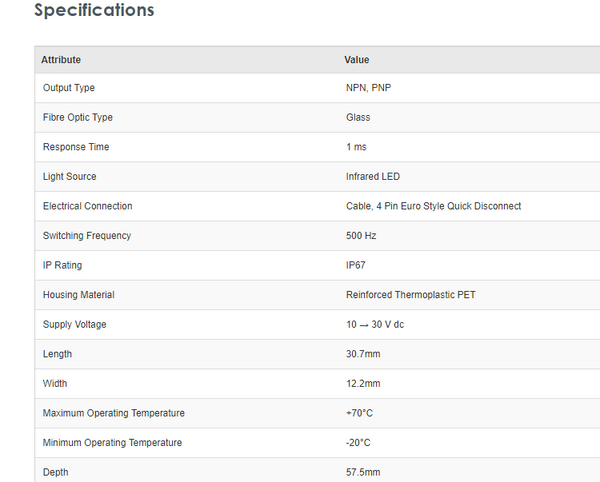This screenshot has width=600, height=482.
Task: Click the Attribute column header
Action: (61, 60)
